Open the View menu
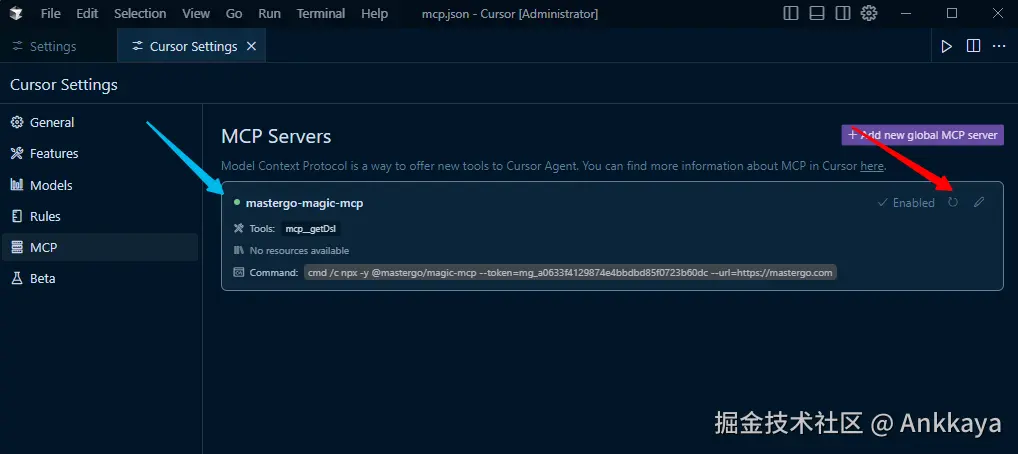Screen dimensions: 1018x454 tap(196, 14)
